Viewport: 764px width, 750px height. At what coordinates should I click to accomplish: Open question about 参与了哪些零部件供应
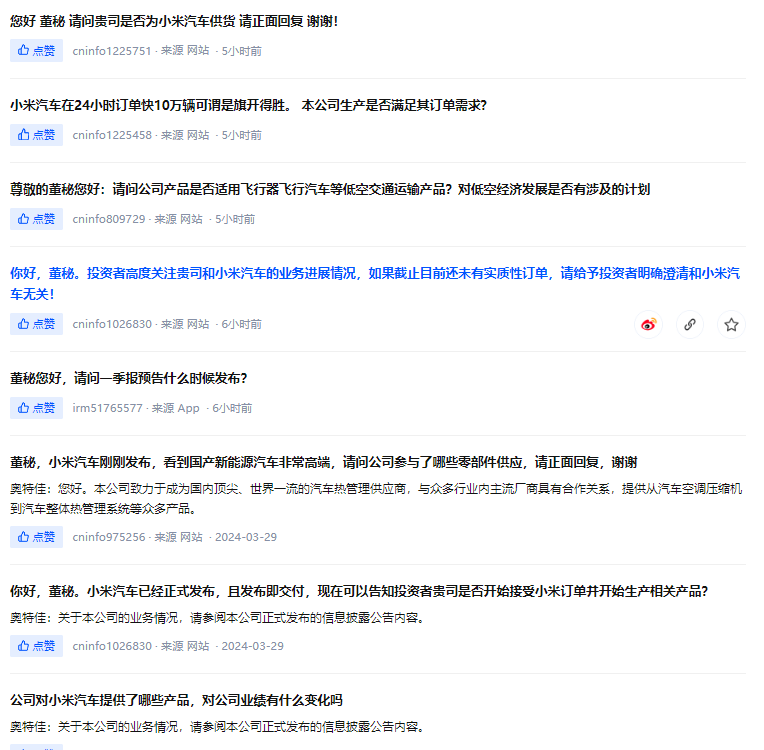324,462
